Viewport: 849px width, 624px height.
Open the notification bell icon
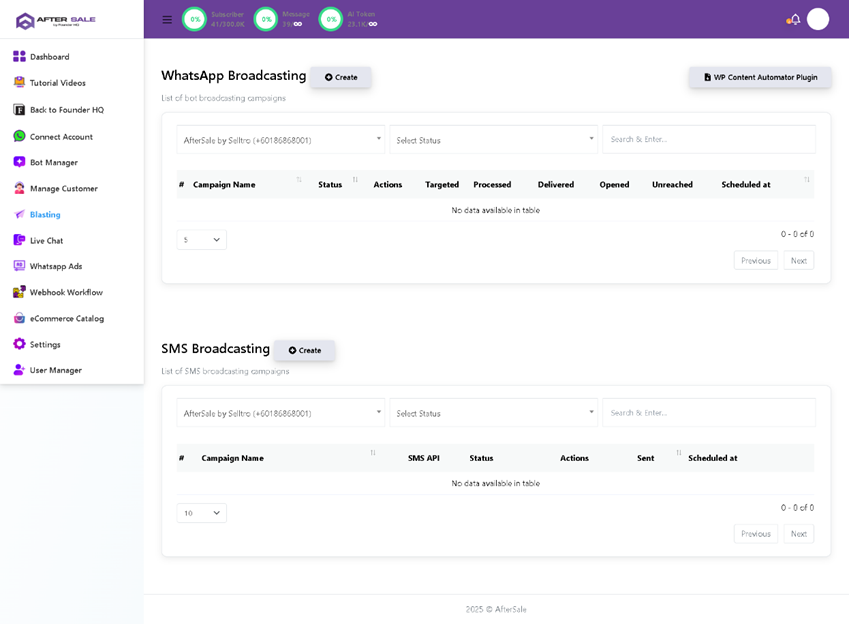(x=794, y=19)
